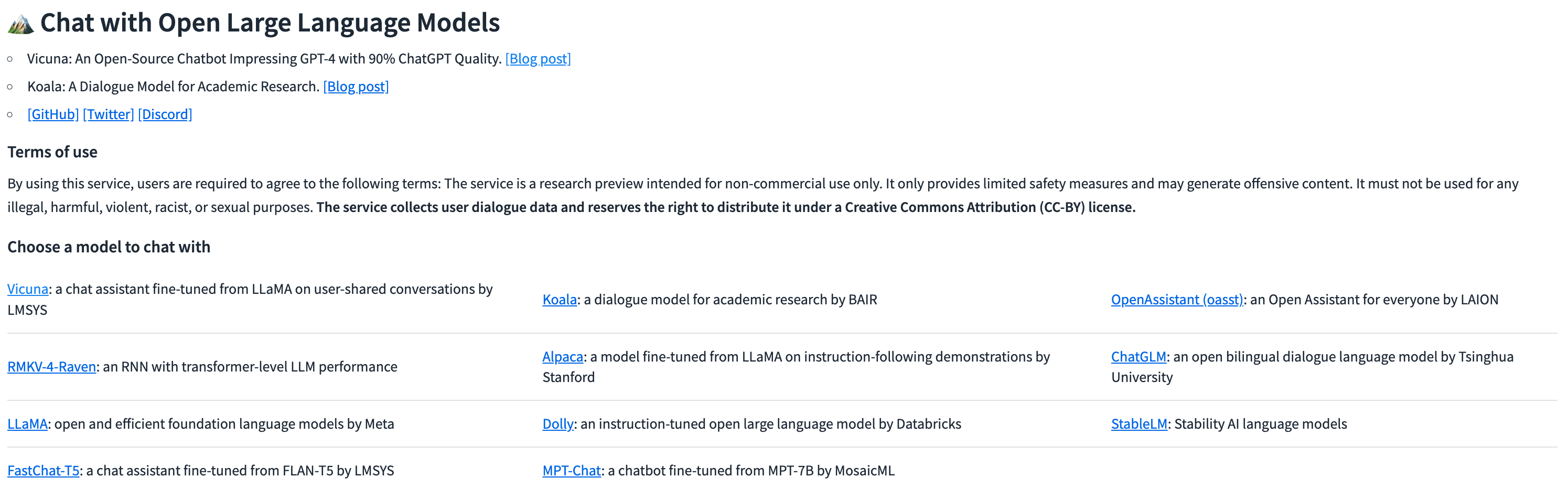Click the MPT-Chat model link
The width and height of the screenshot is (1568, 488).
(x=572, y=471)
